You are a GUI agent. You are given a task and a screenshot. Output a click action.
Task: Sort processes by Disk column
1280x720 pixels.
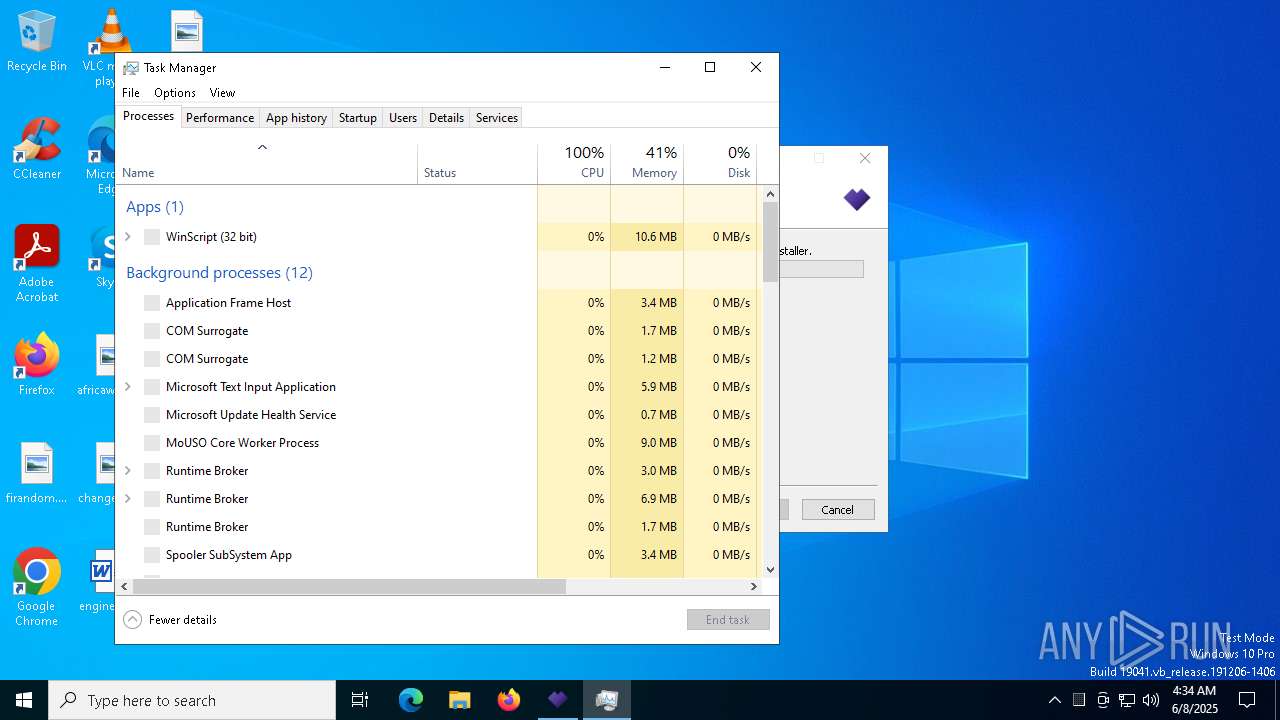[720, 164]
